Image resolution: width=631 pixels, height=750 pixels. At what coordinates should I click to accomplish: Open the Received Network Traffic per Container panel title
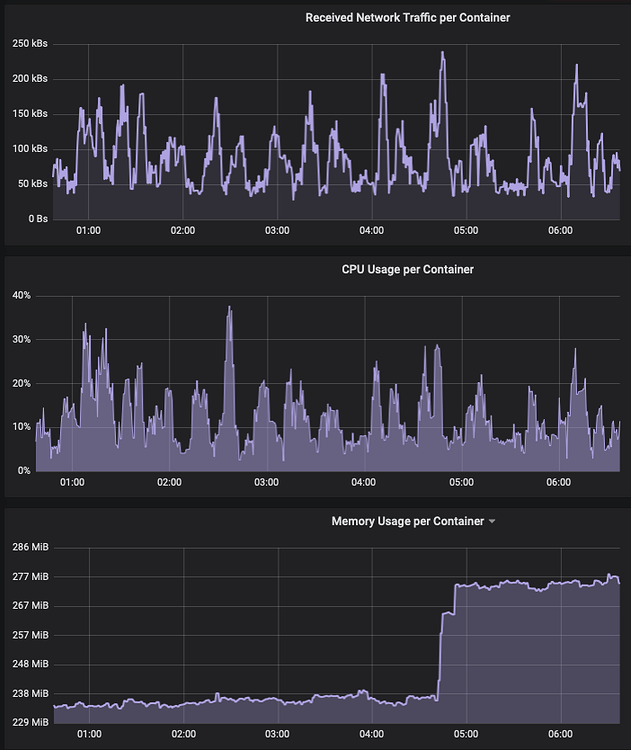click(x=408, y=18)
